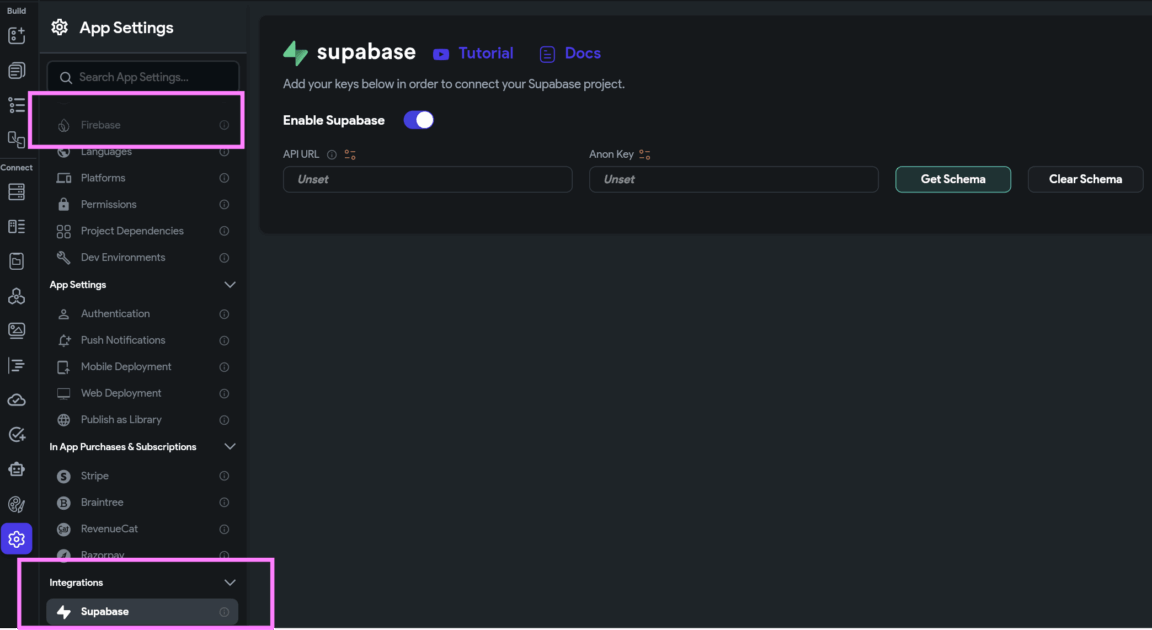1152x630 pixels.
Task: Click the variable icon next to Anon Key
Action: click(644, 155)
